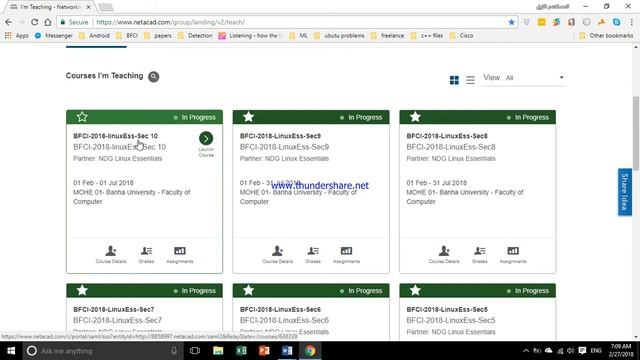This screenshot has height=360, width=640.
Task: Open Action Center notifications icon
Action: 582,351
